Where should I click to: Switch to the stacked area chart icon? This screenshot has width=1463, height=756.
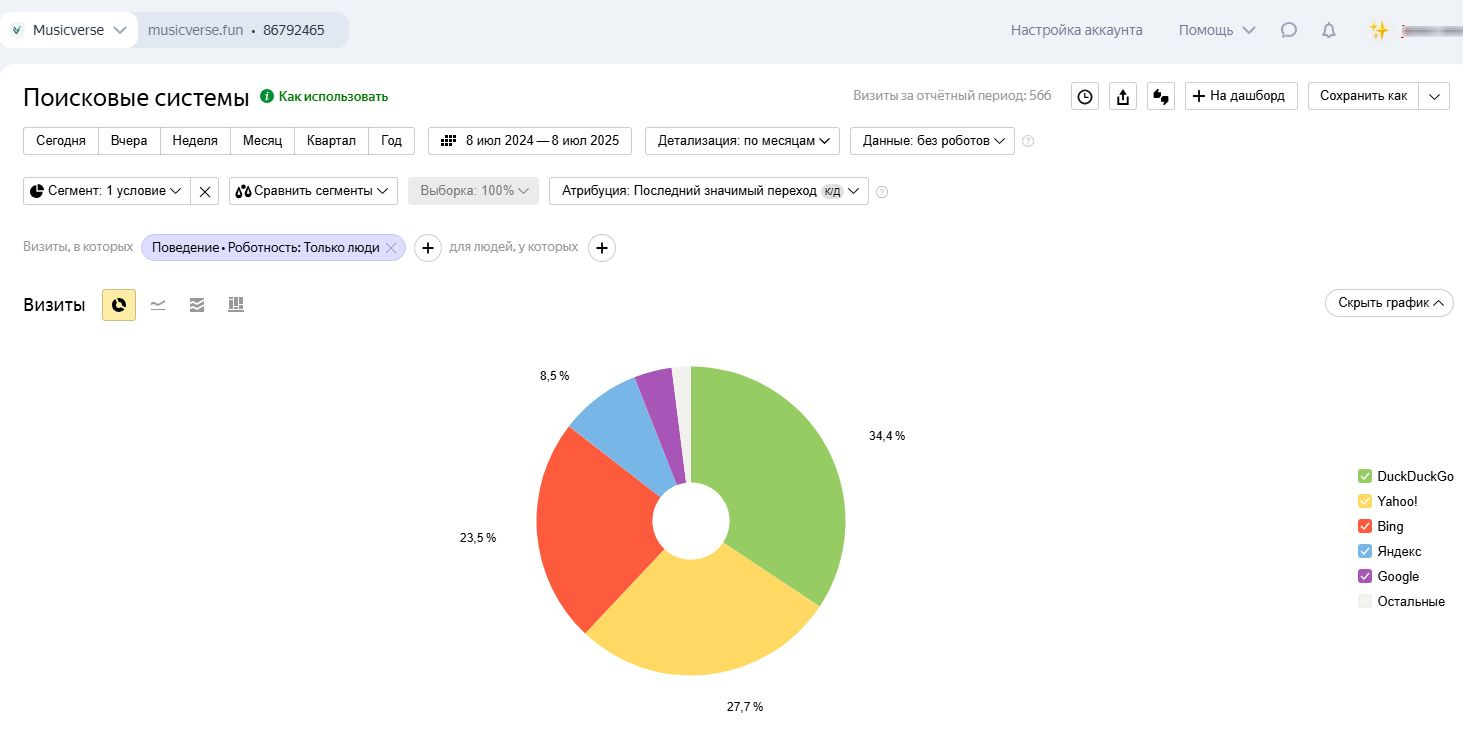point(197,305)
